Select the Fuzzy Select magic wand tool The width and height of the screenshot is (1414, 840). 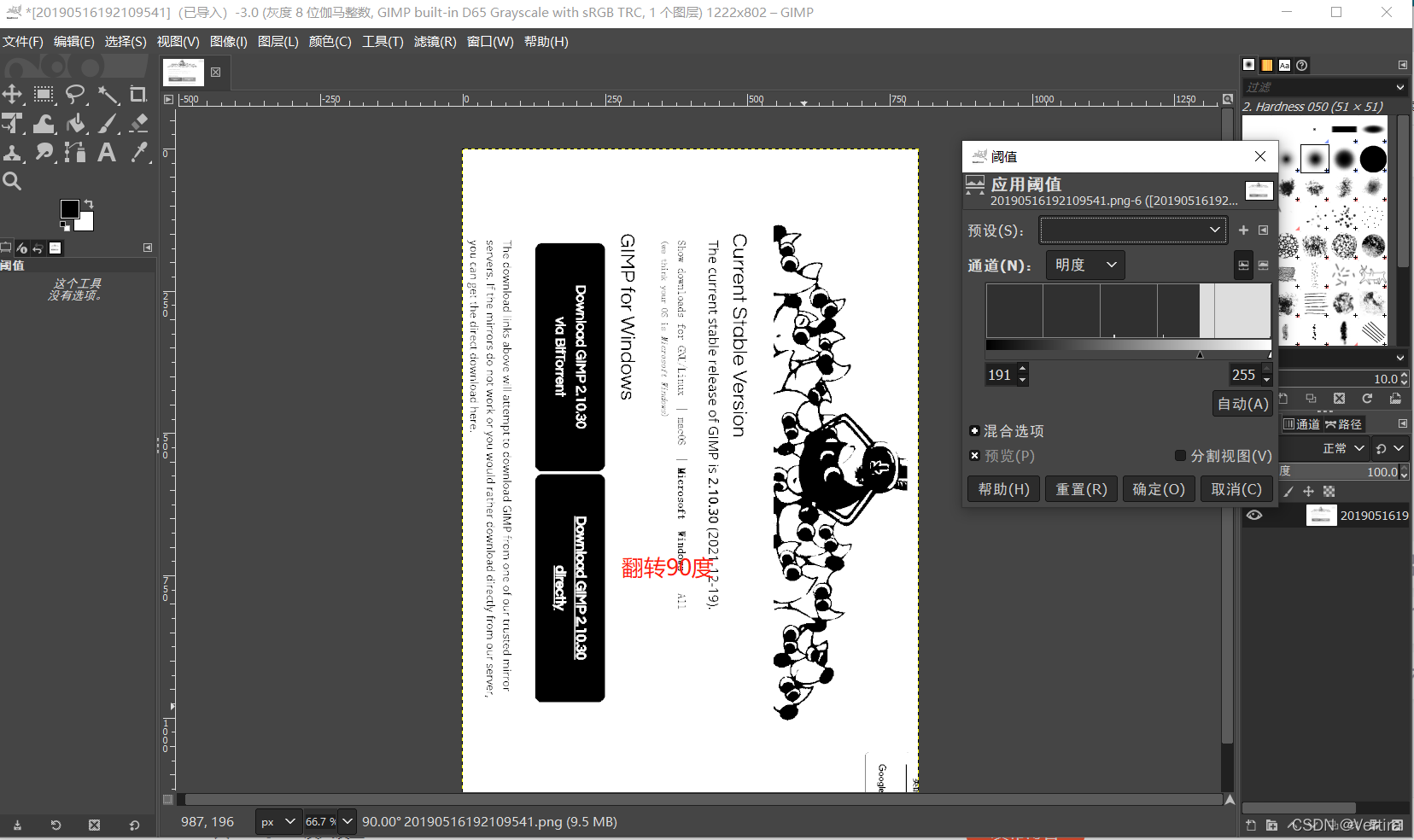(108, 94)
